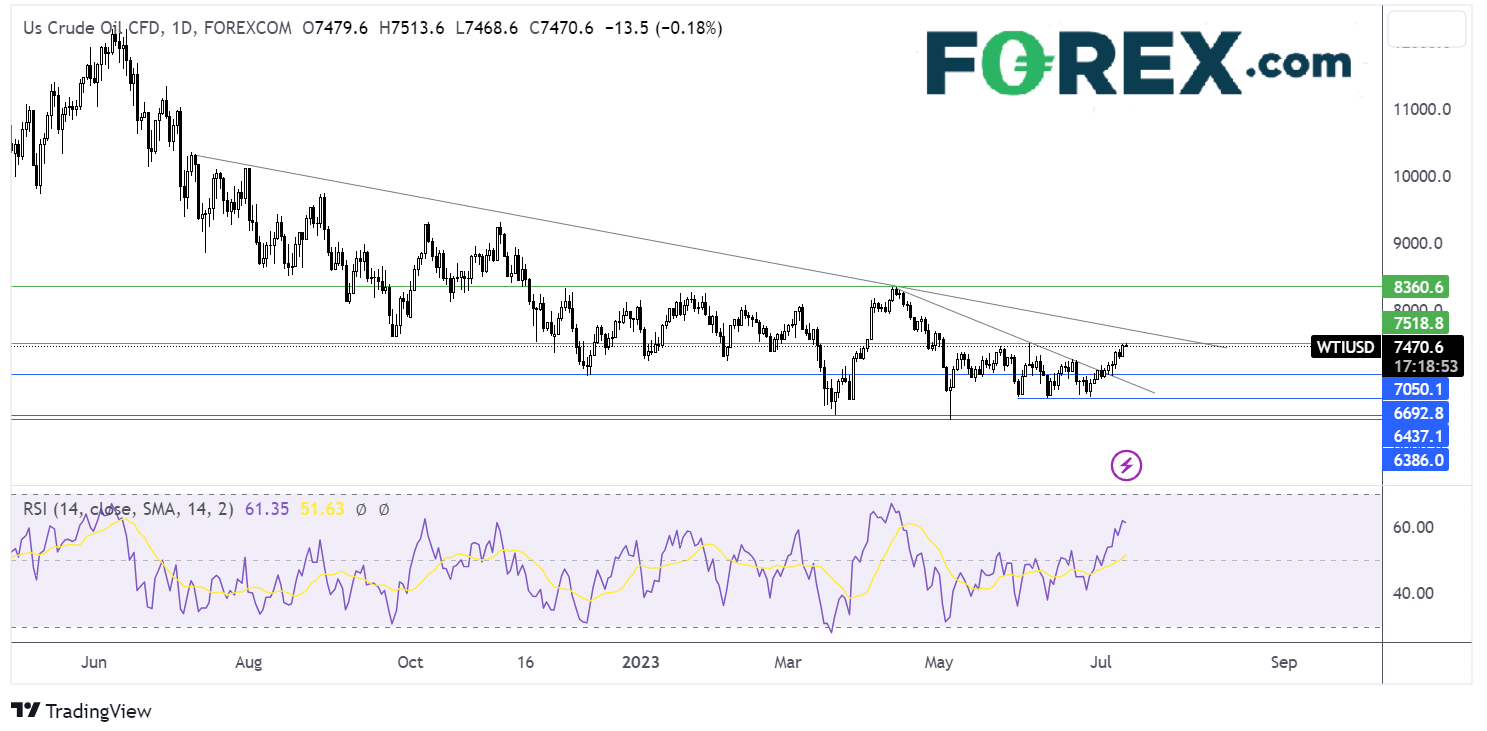Click the countdown timer 17:18:53

pos(1424,366)
